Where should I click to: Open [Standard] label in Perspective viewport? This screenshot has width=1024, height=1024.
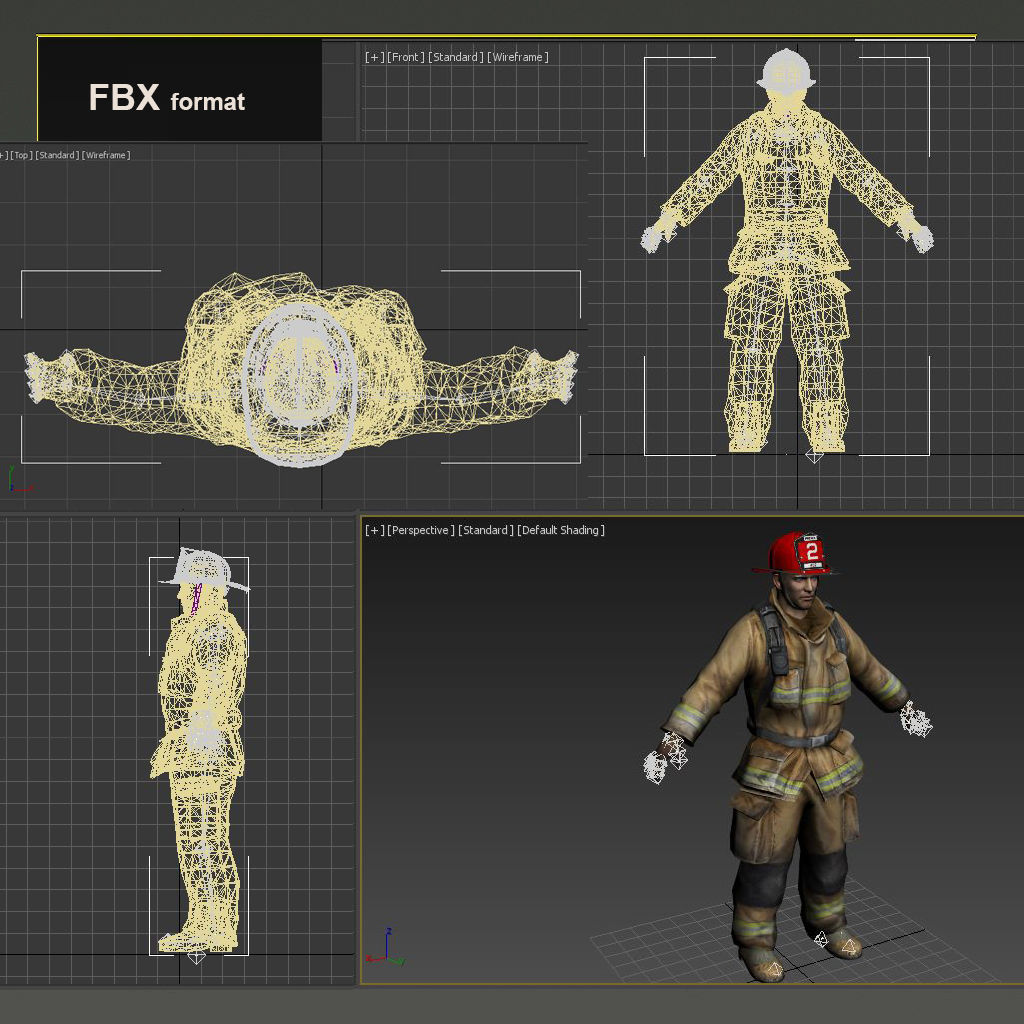pyautogui.click(x=486, y=530)
